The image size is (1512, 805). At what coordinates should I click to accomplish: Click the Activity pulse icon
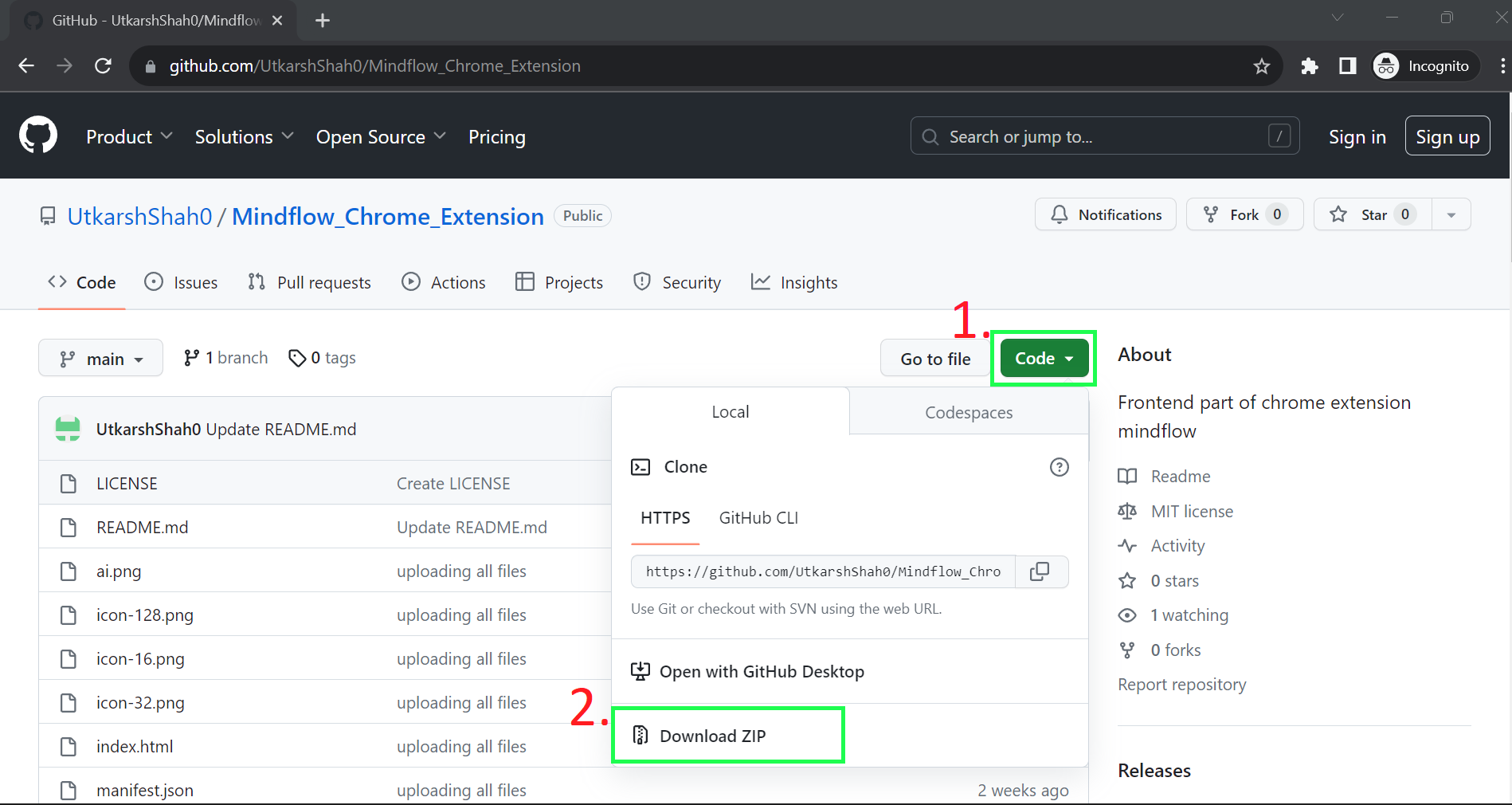1127,546
